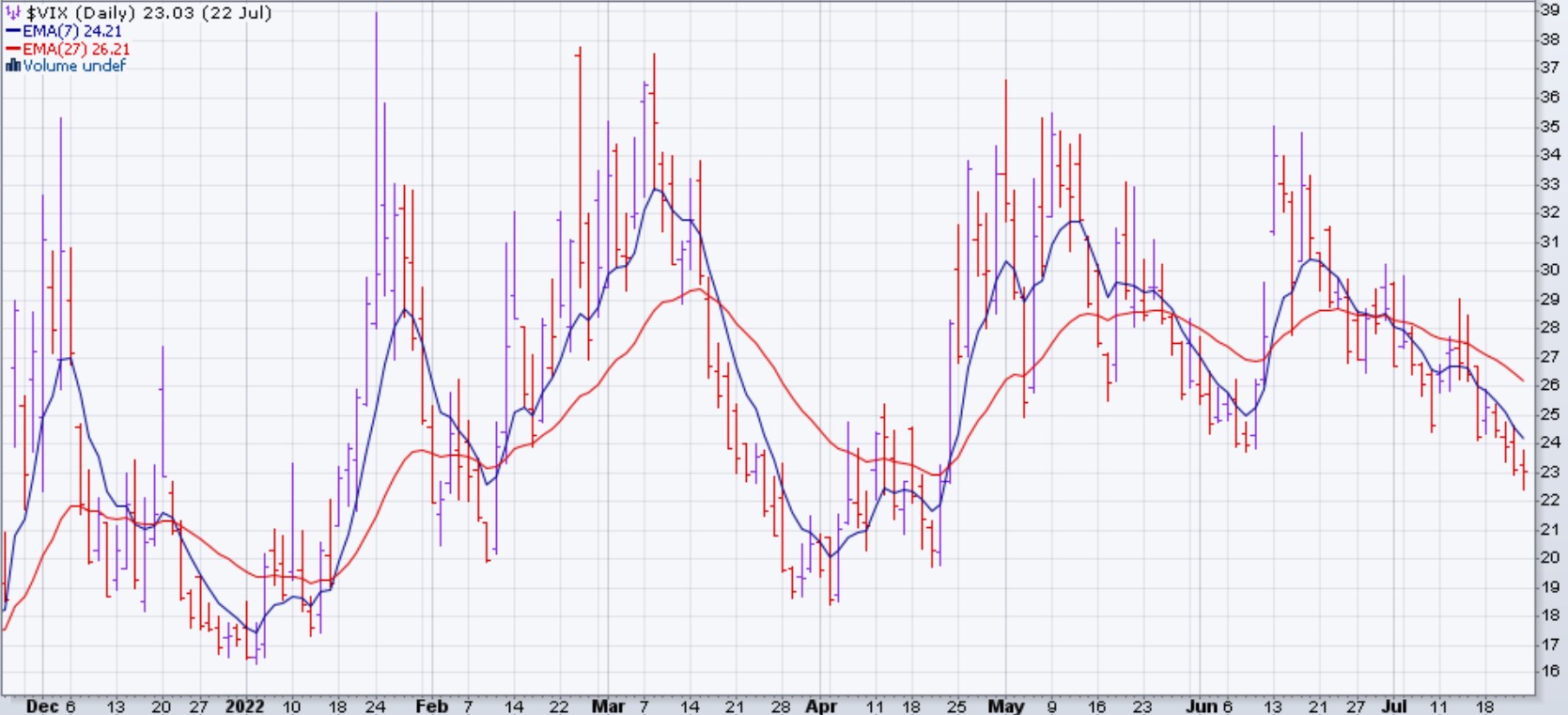Click the price bars icon beside $VIX
This screenshot has height=715, width=1568.
tap(13, 13)
